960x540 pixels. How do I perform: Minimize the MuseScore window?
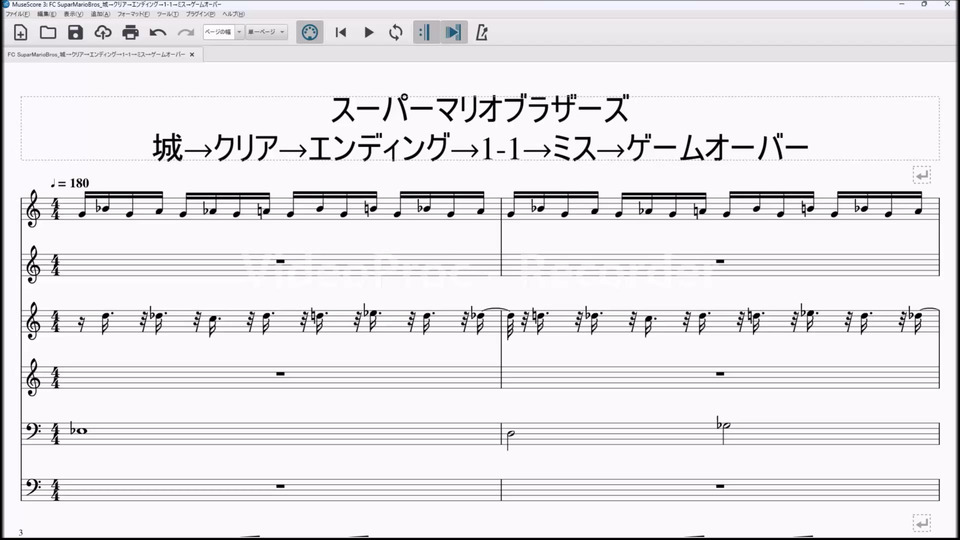pos(901,4)
